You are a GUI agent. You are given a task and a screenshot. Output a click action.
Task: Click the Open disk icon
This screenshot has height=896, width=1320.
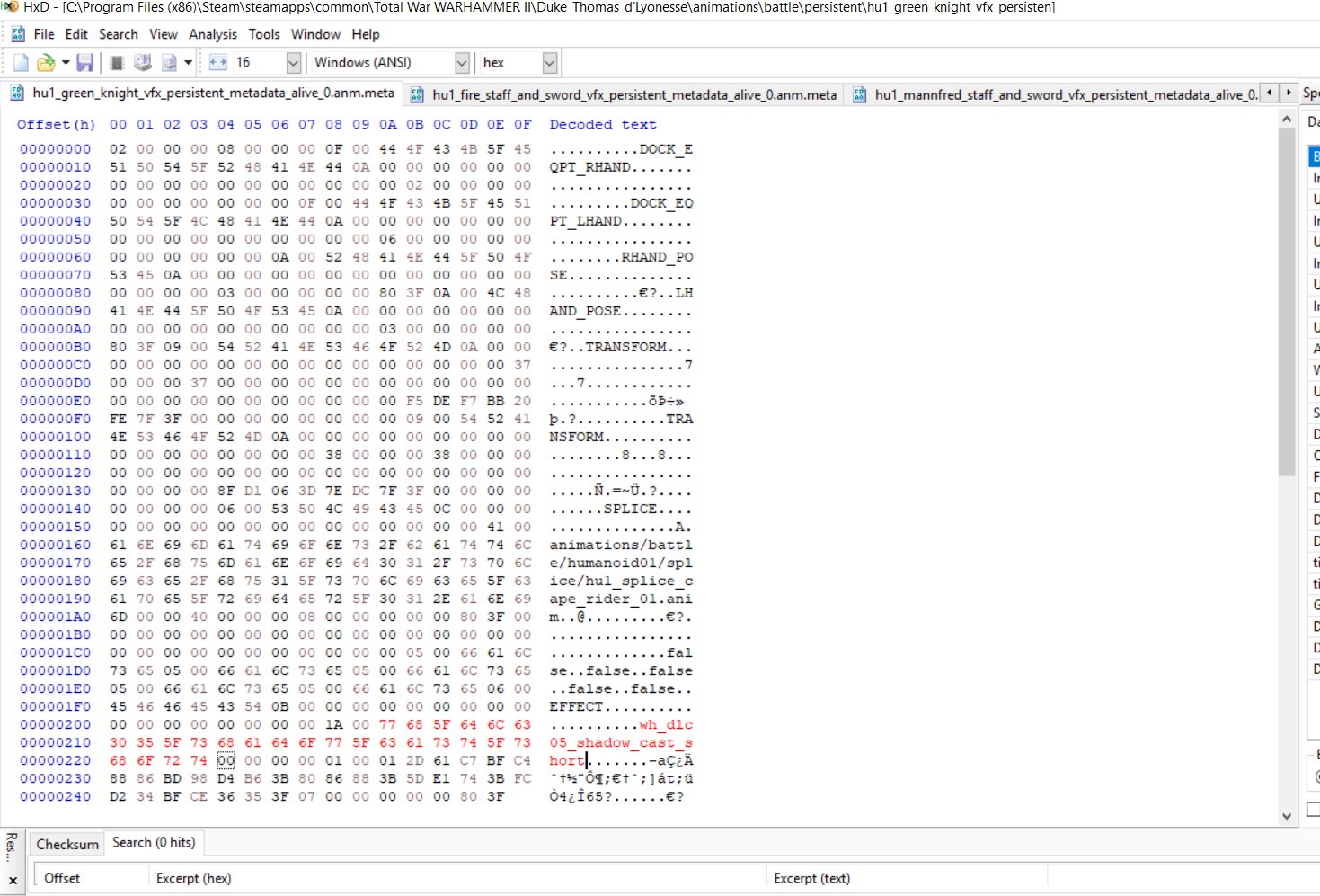click(143, 63)
